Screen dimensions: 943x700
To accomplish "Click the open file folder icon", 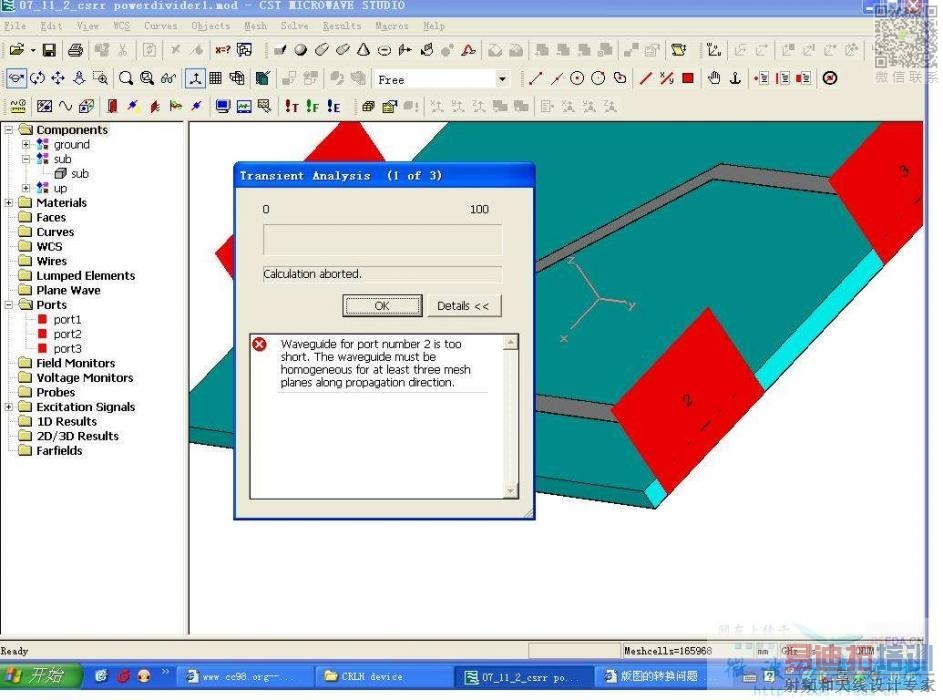I will point(16,50).
